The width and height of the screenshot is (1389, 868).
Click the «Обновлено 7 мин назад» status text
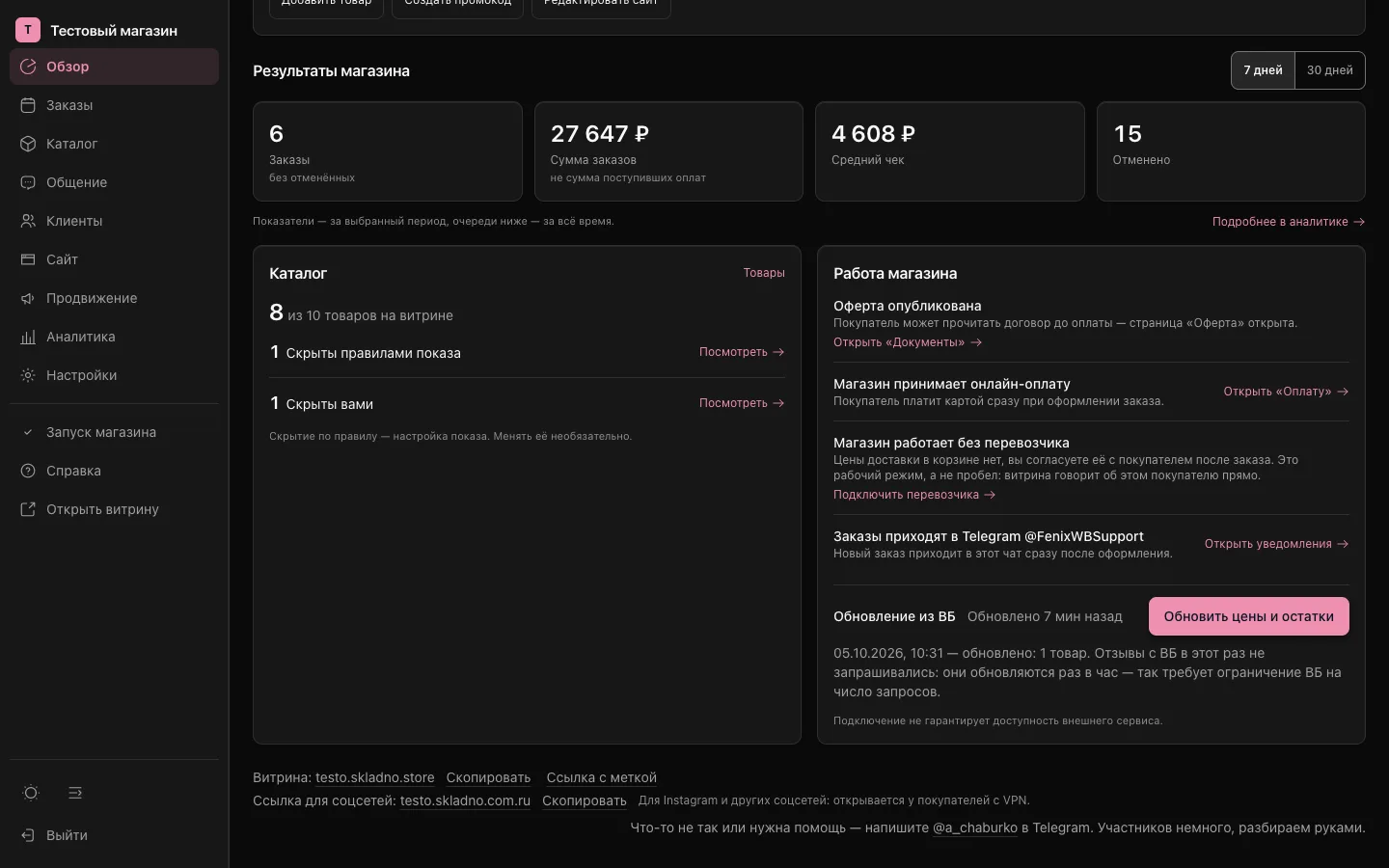[1045, 616]
